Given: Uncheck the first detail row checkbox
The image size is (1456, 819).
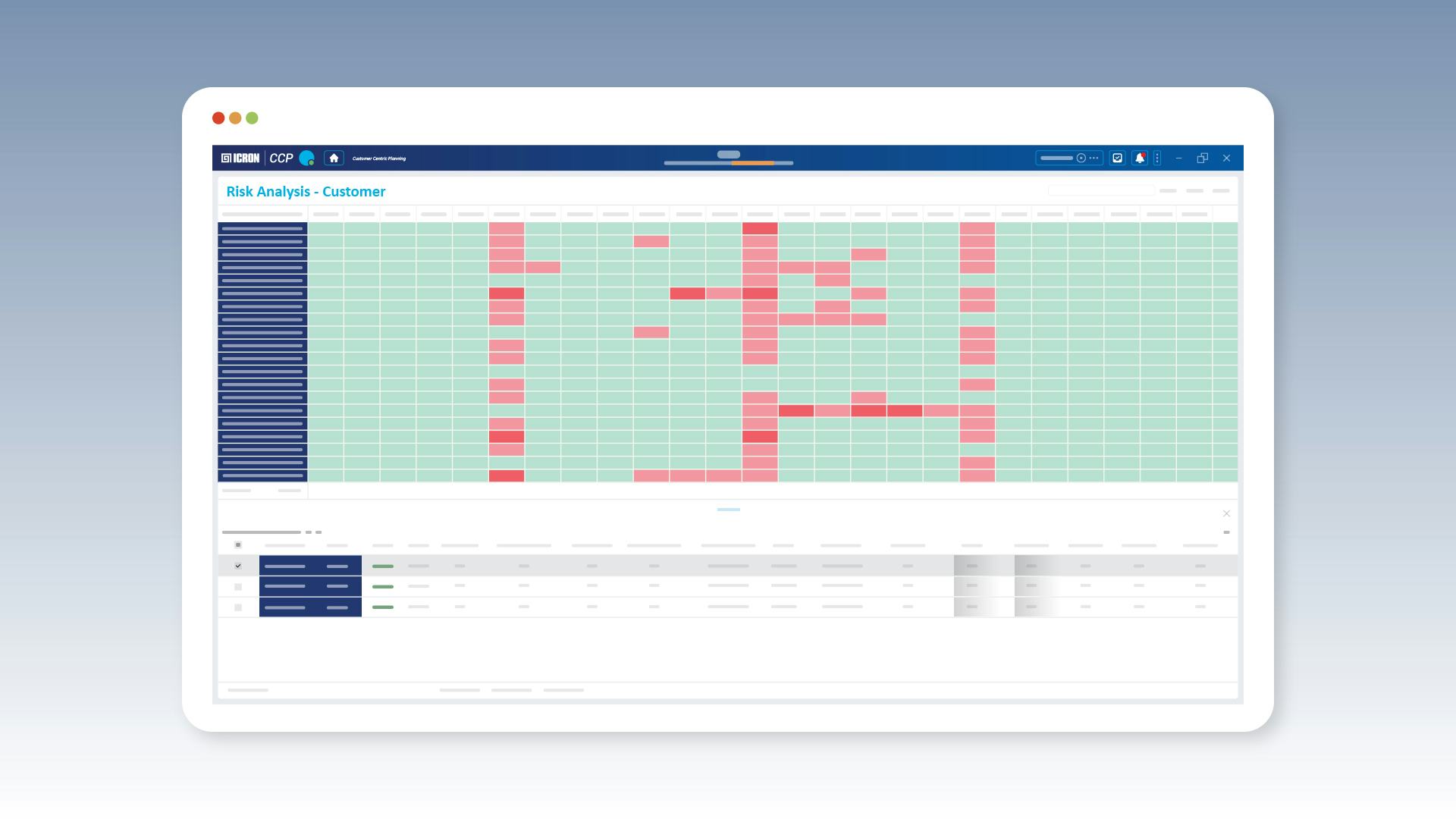Looking at the screenshot, I should [238, 566].
